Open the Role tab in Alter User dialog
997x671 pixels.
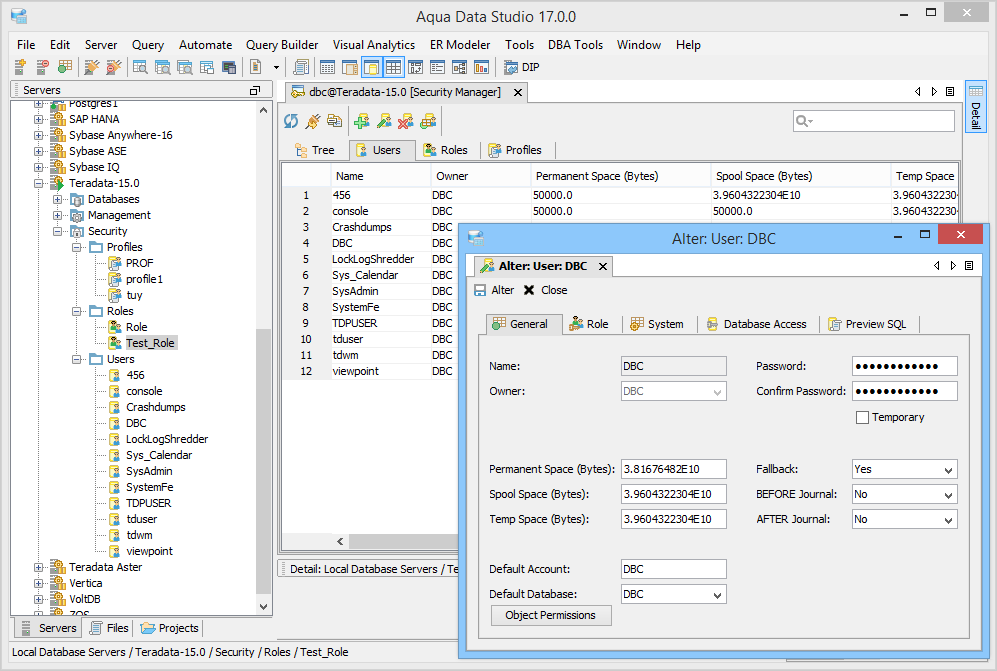[589, 324]
